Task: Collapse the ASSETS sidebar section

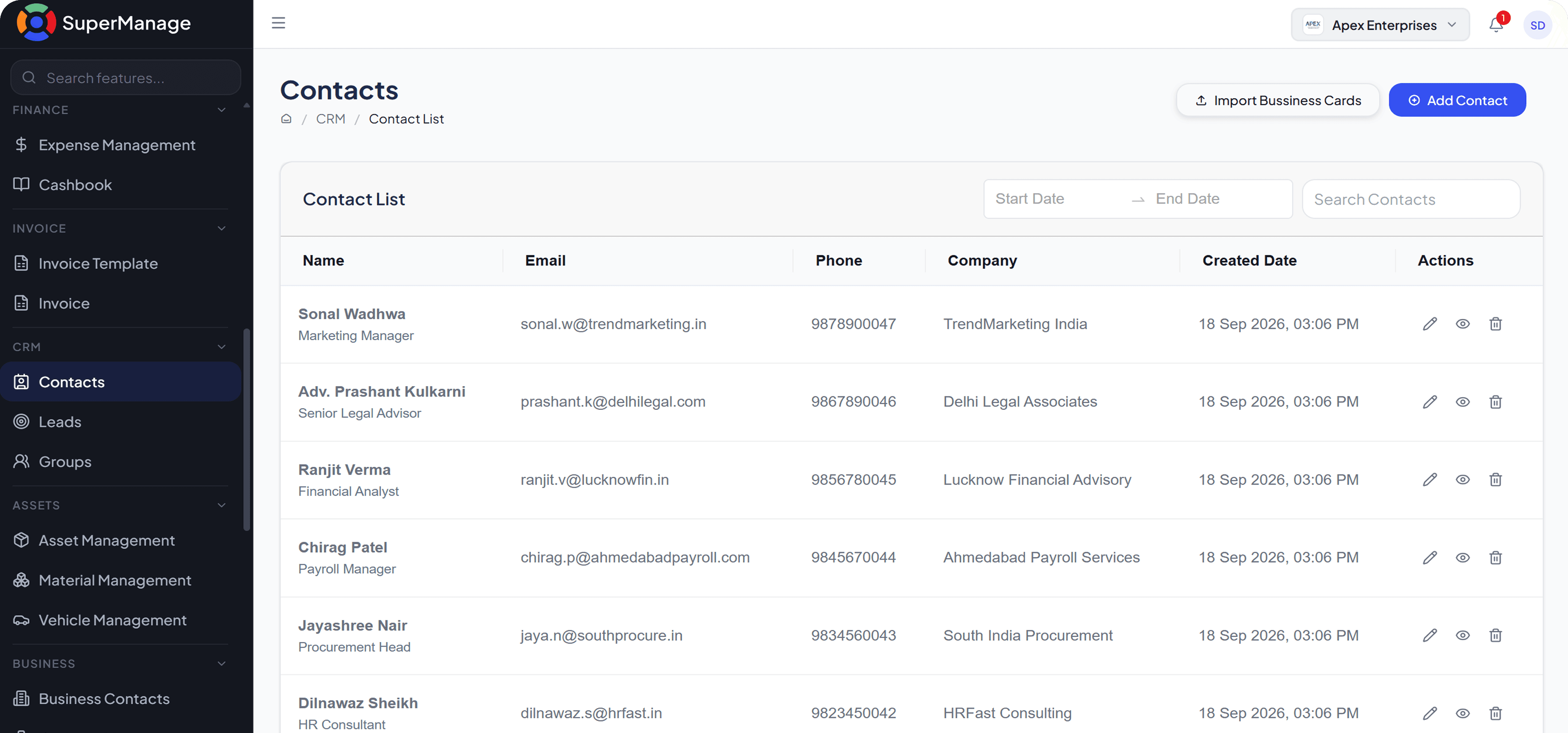Action: coord(222,505)
